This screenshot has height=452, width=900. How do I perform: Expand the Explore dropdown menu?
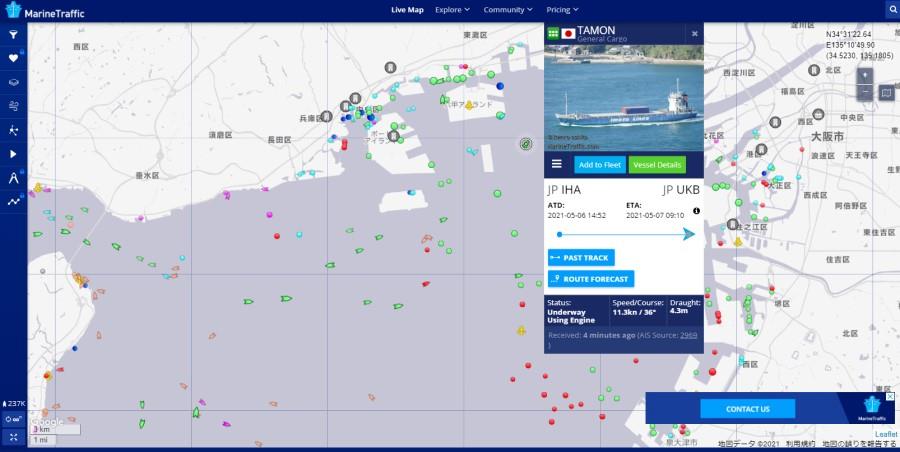(x=452, y=10)
